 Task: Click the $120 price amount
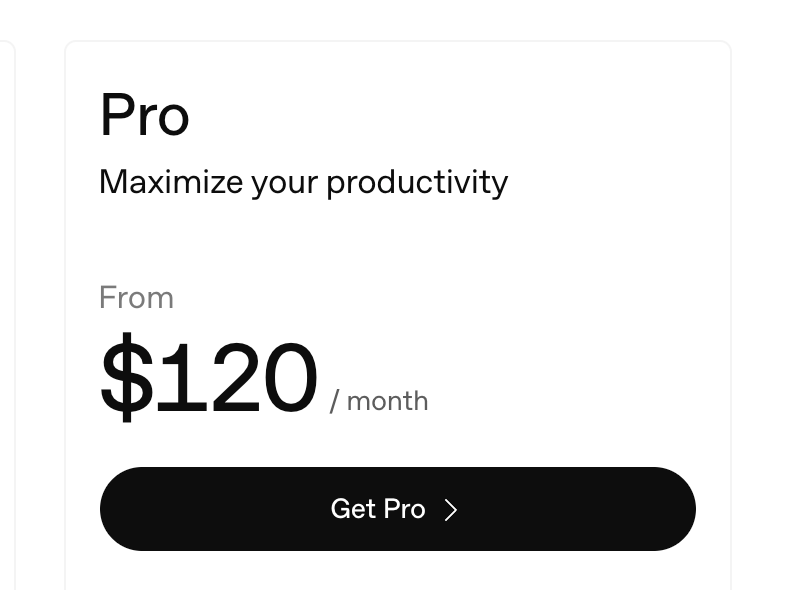[x=209, y=377]
